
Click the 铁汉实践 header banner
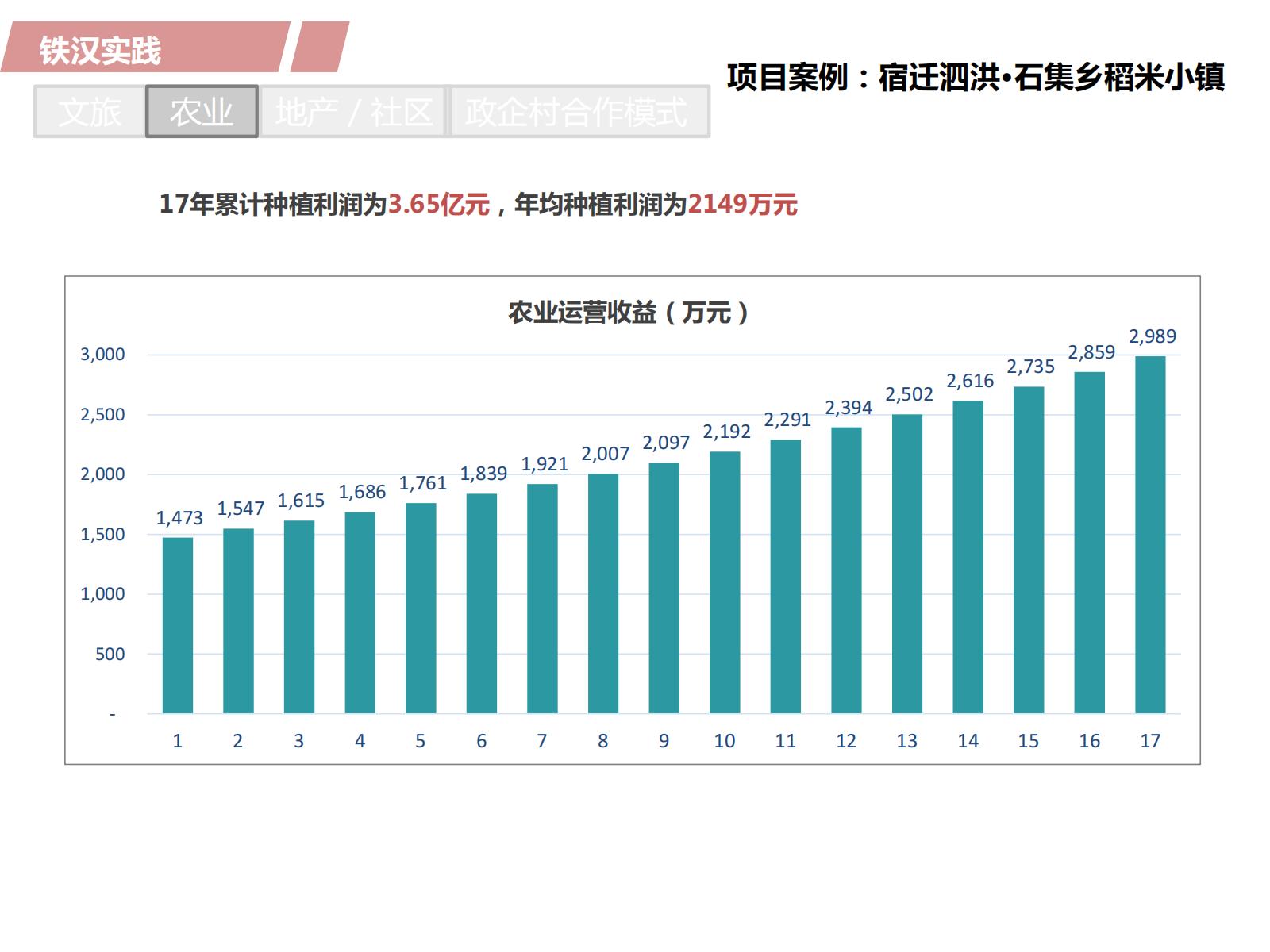coord(144,48)
